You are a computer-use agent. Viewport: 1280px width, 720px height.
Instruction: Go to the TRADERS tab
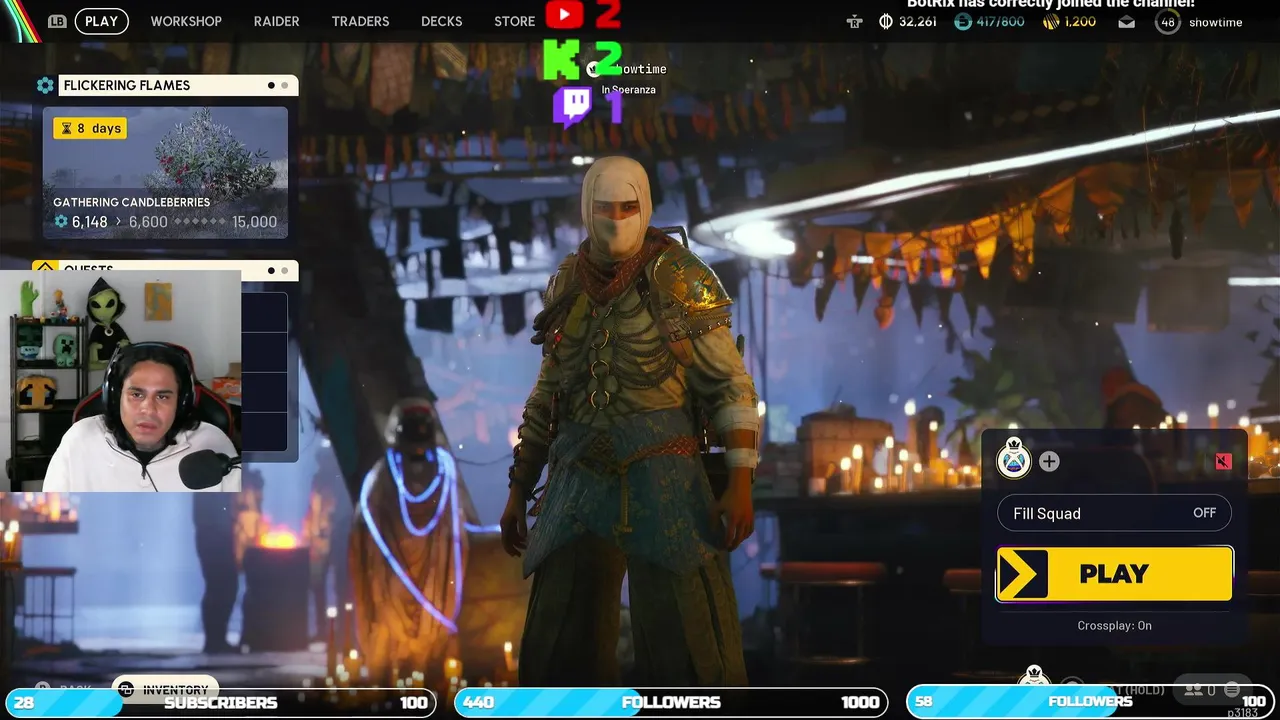pyautogui.click(x=360, y=21)
